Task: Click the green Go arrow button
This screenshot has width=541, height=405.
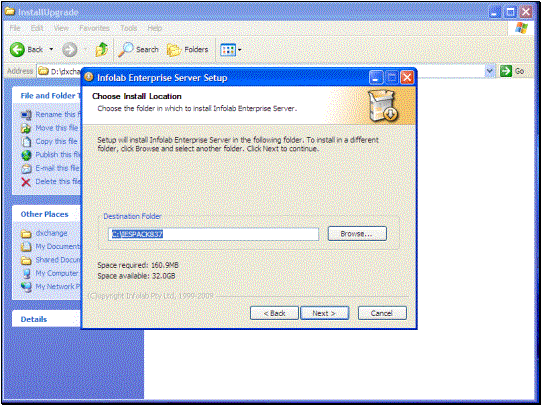Action: 506,71
